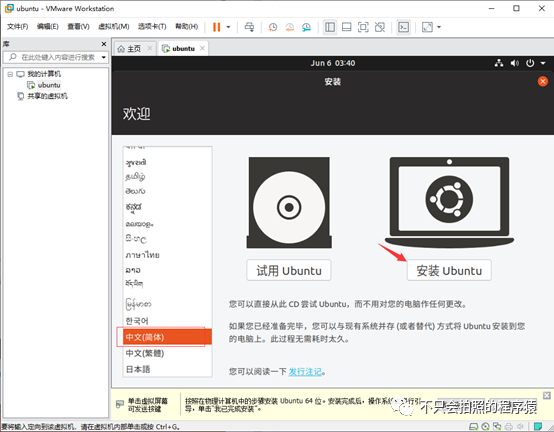554x432 pixels.
Task: Take a snapshot of this virtual machine
Action: tap(273, 27)
